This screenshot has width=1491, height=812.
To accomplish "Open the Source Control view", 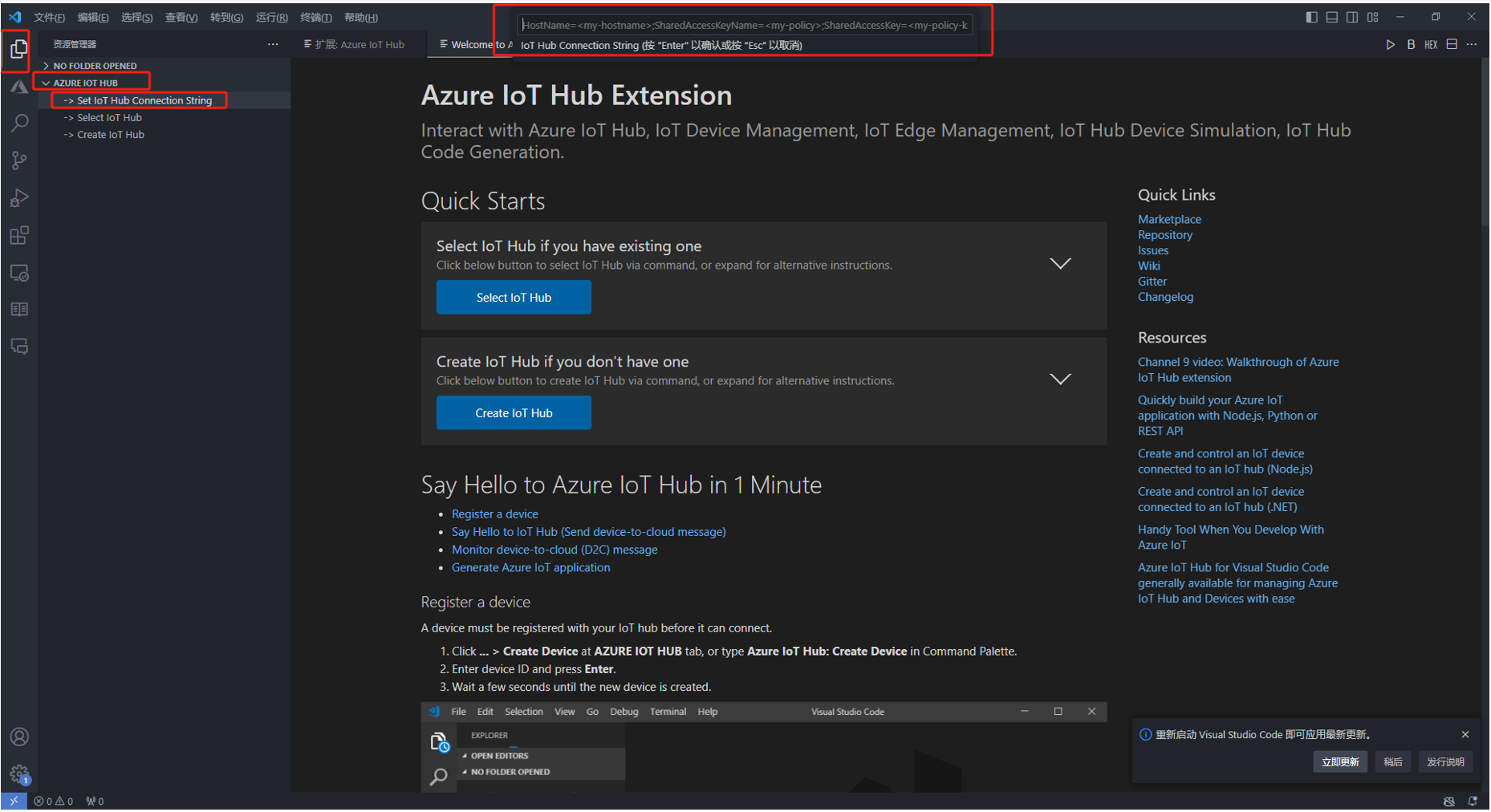I will [x=19, y=160].
